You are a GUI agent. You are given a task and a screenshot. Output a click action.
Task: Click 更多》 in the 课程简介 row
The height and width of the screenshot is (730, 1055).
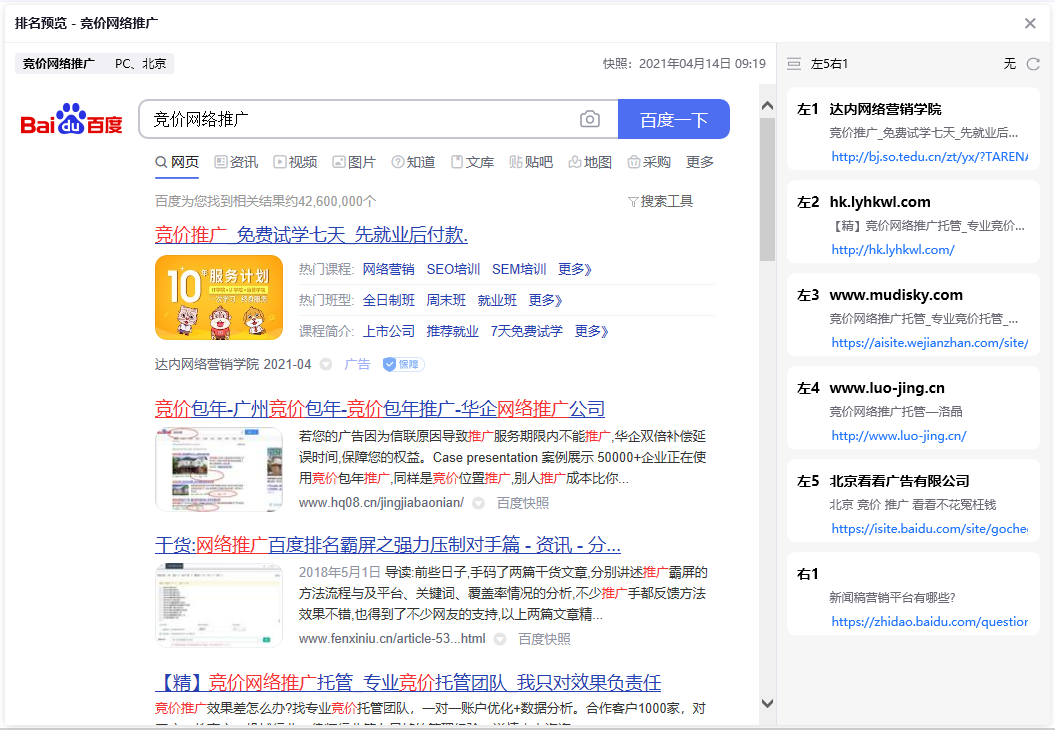(591, 331)
